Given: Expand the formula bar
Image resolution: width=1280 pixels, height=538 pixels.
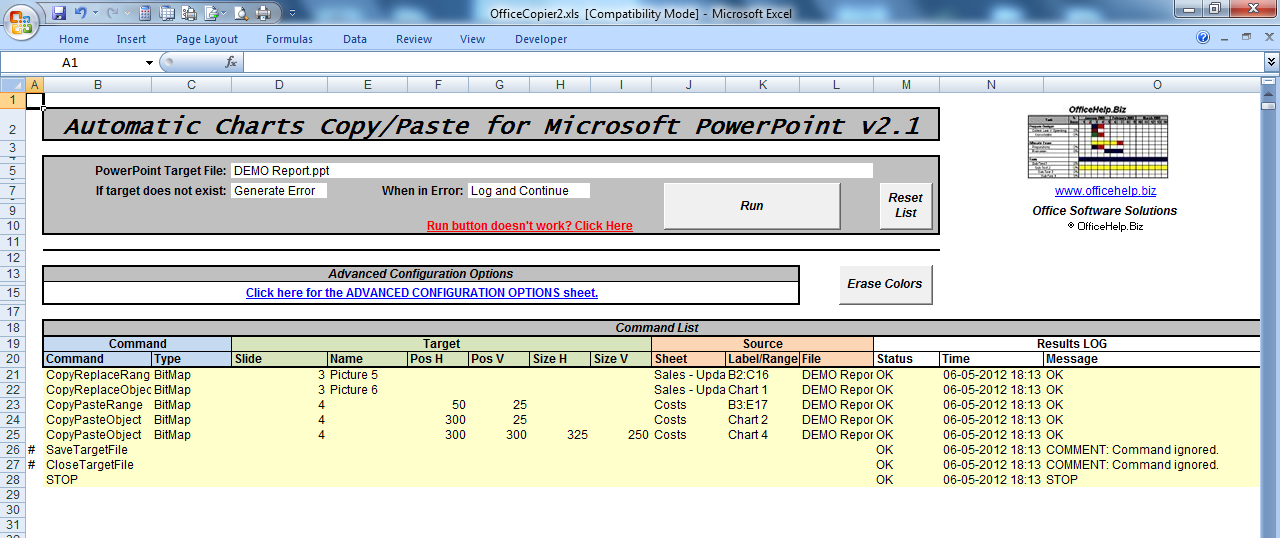Looking at the screenshot, I should pyautogui.click(x=1271, y=62).
